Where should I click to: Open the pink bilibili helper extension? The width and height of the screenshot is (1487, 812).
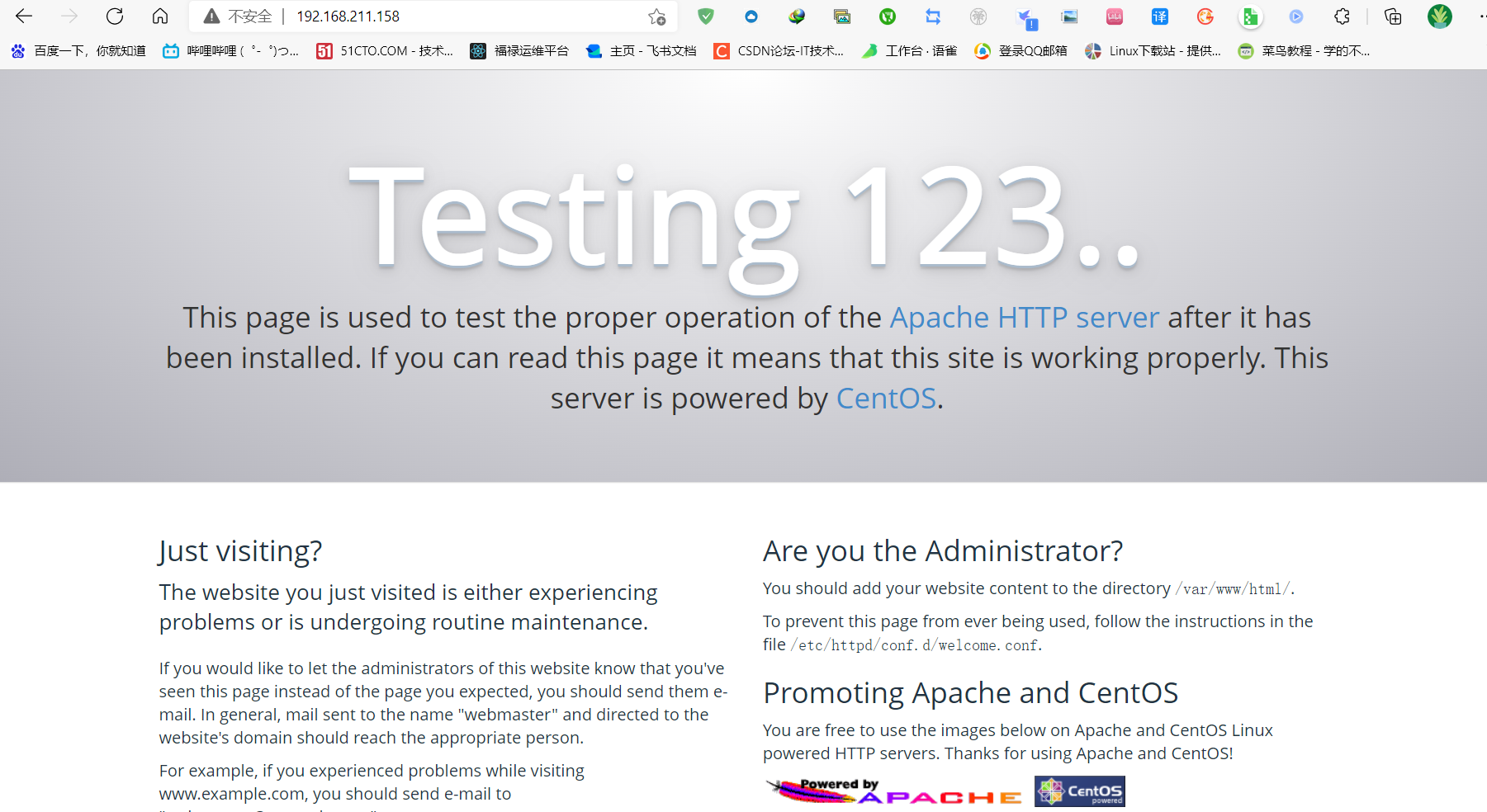pos(1115,16)
